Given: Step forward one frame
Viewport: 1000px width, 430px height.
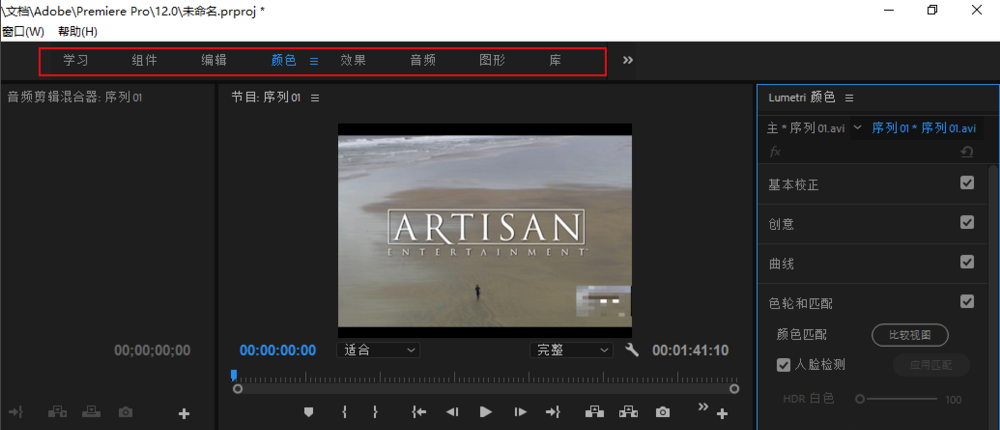Looking at the screenshot, I should (x=520, y=411).
